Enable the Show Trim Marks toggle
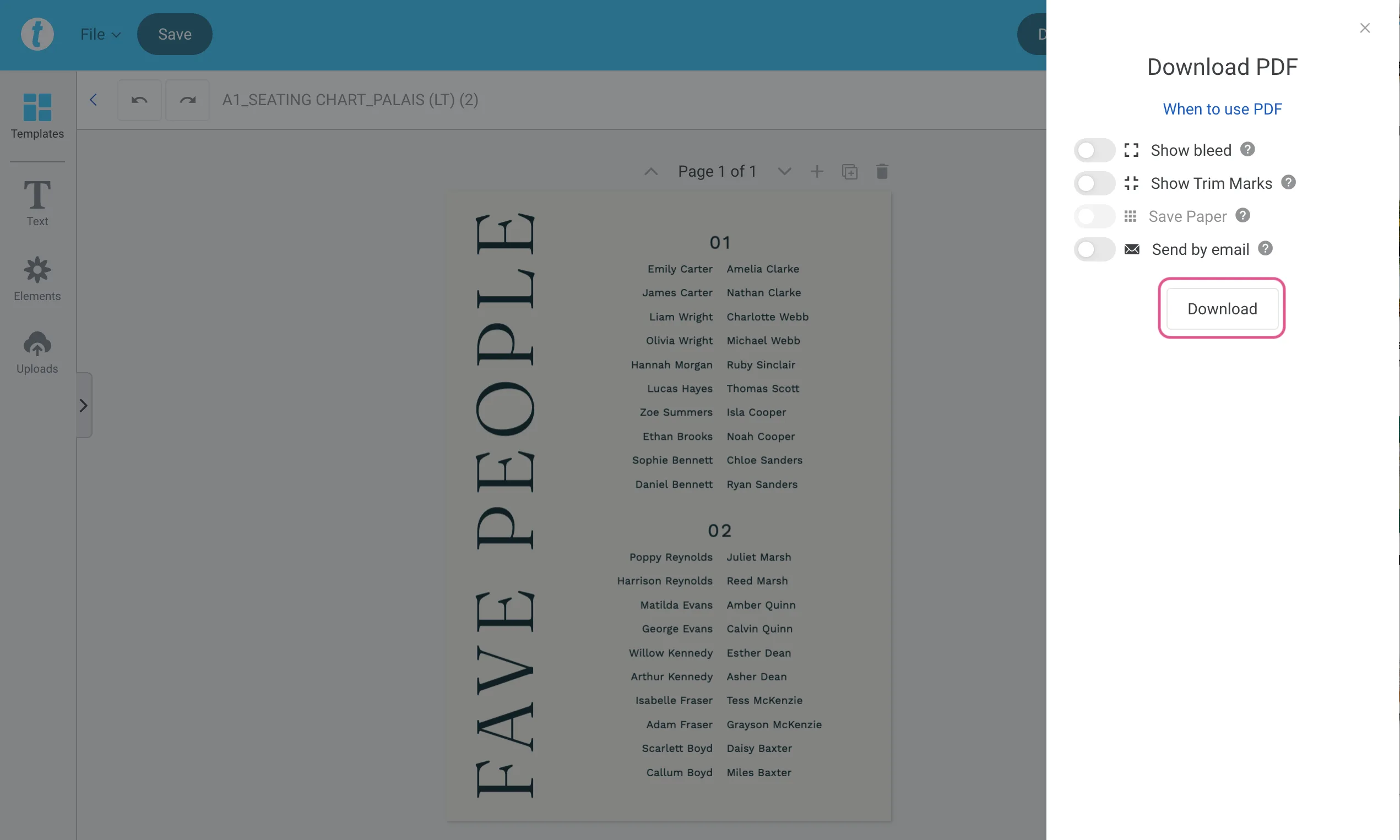 tap(1094, 183)
